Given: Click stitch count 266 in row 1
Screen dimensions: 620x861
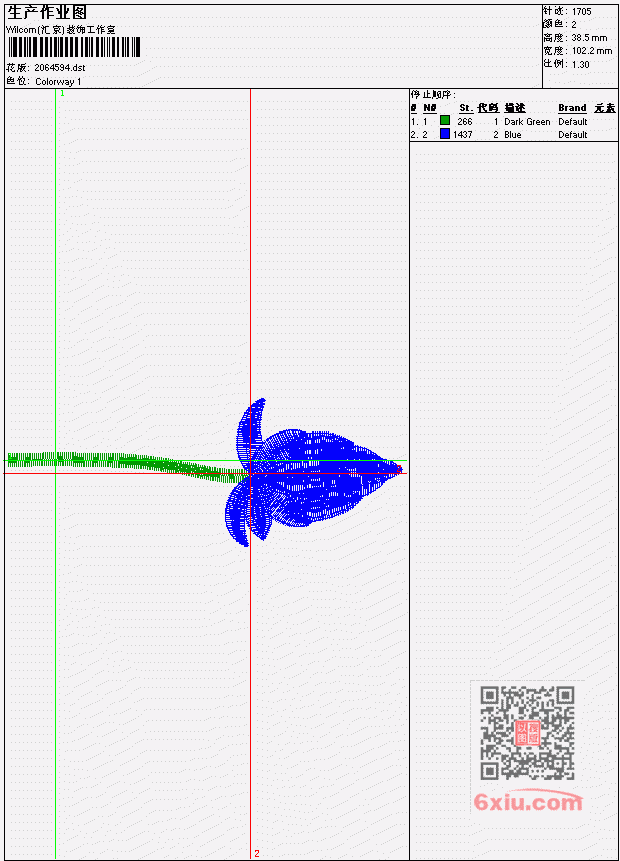Looking at the screenshot, I should pos(465,121).
